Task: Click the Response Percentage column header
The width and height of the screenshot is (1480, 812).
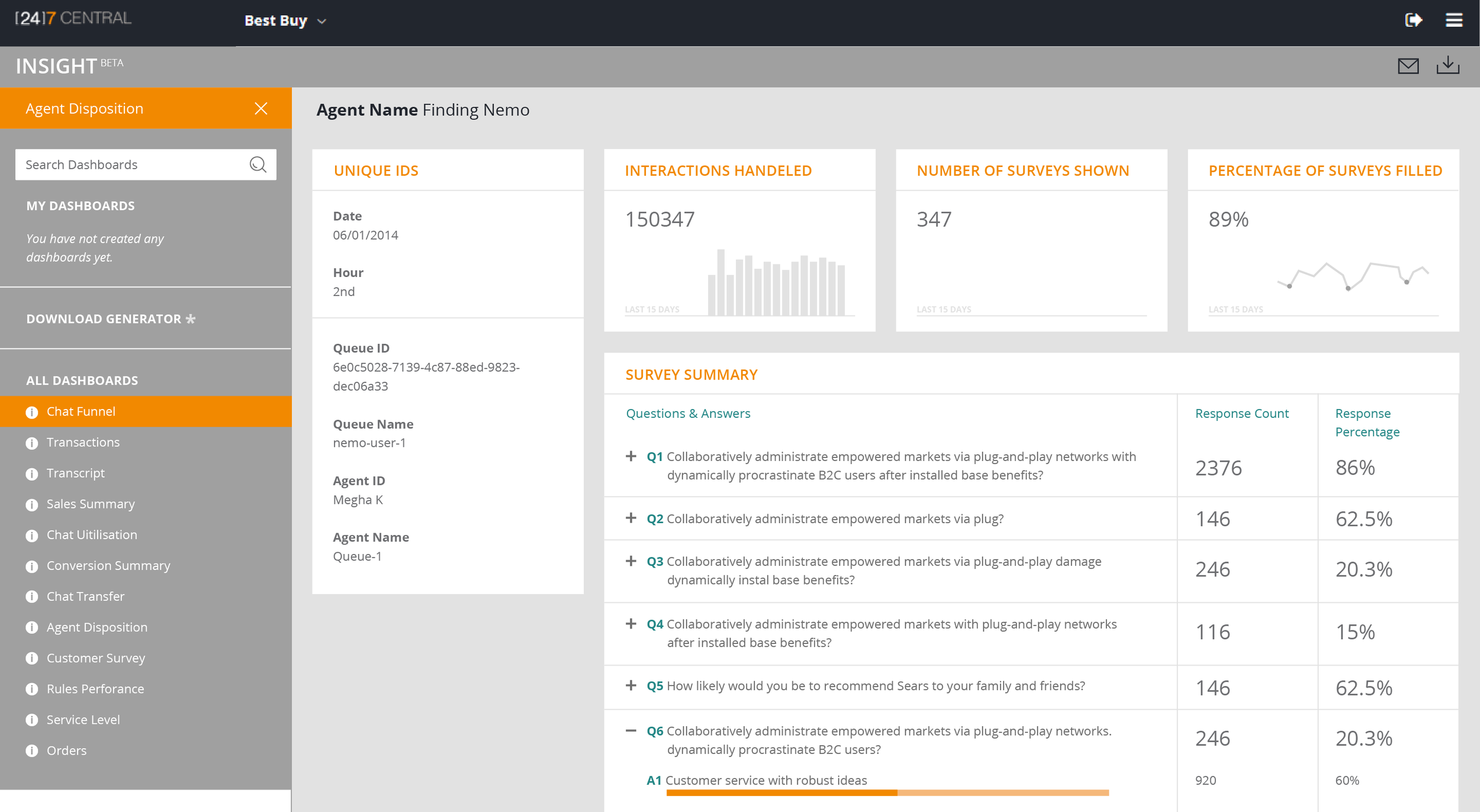Action: click(x=1367, y=422)
